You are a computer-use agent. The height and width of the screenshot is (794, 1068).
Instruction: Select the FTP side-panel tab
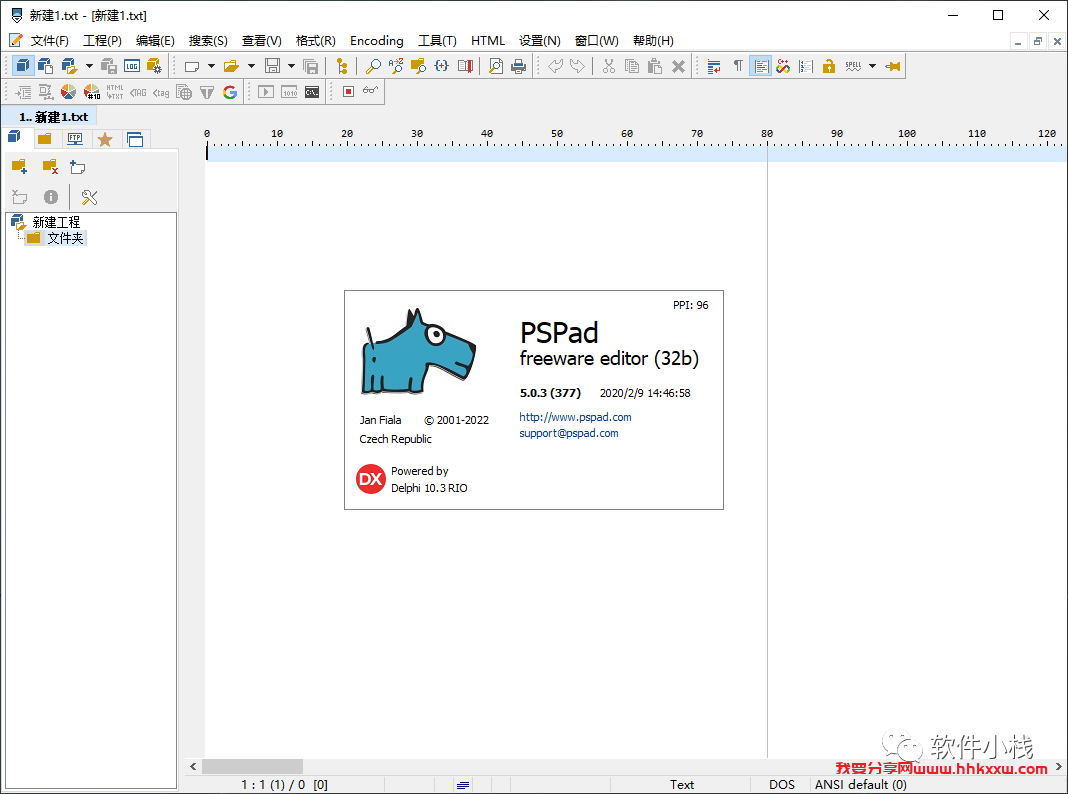75,139
